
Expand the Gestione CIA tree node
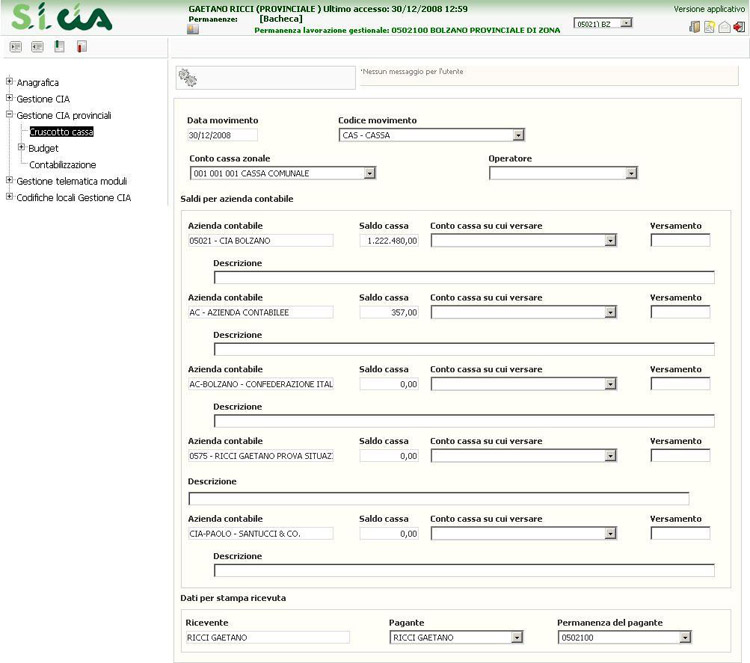9,98
